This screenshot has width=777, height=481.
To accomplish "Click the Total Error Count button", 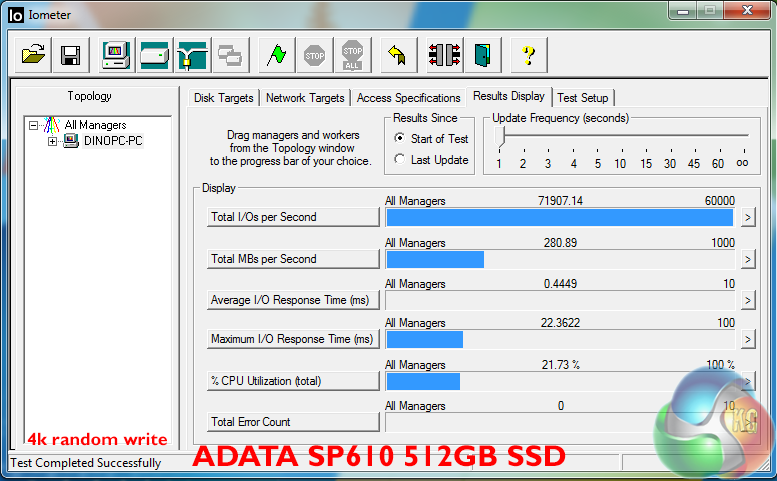I will pyautogui.click(x=293, y=422).
